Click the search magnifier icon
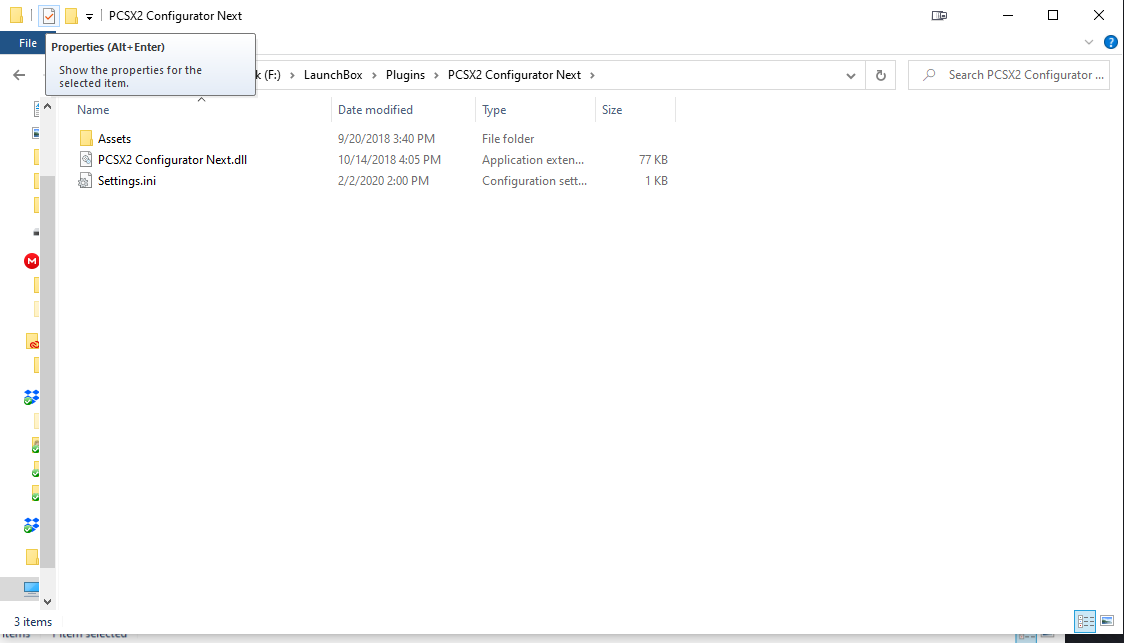Screen dimensions: 1124x643 (929, 75)
